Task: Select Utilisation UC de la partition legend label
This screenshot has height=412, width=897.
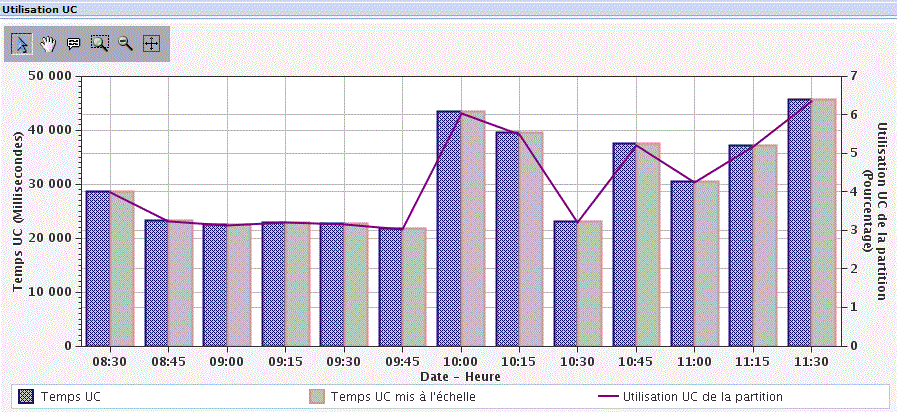Action: (702, 397)
